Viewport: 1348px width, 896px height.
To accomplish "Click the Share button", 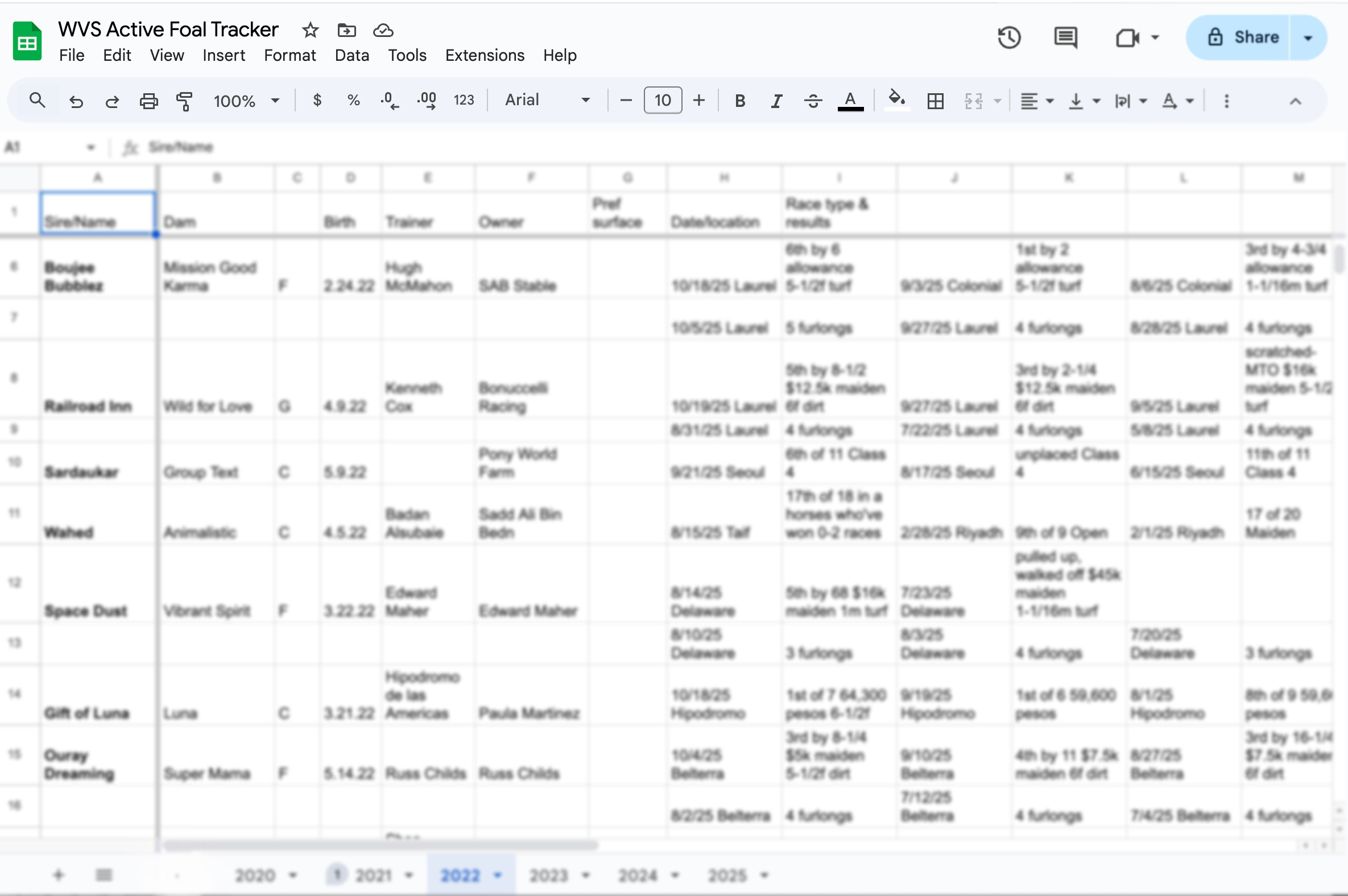I will click(1243, 38).
